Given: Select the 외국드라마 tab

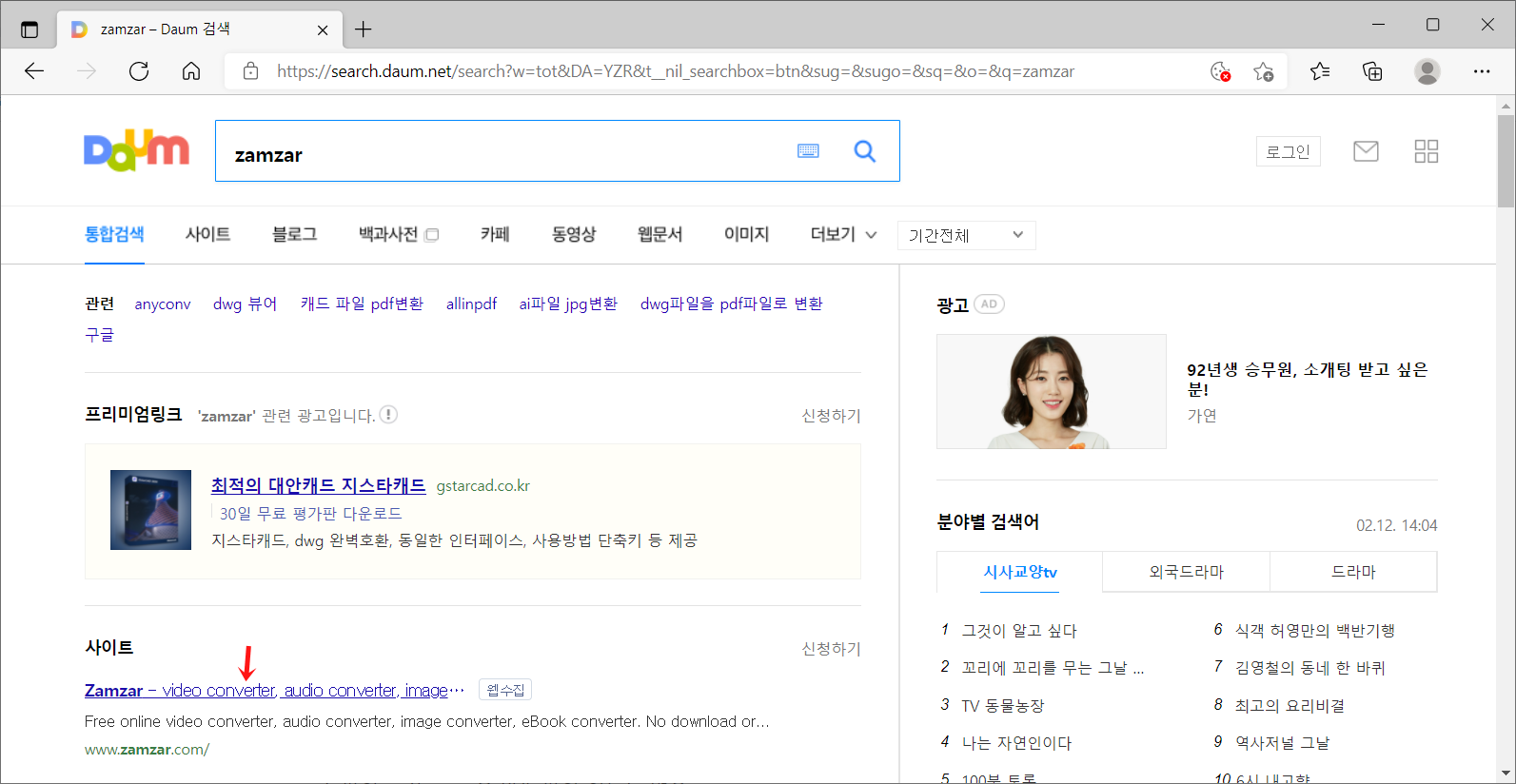Looking at the screenshot, I should point(1187,572).
